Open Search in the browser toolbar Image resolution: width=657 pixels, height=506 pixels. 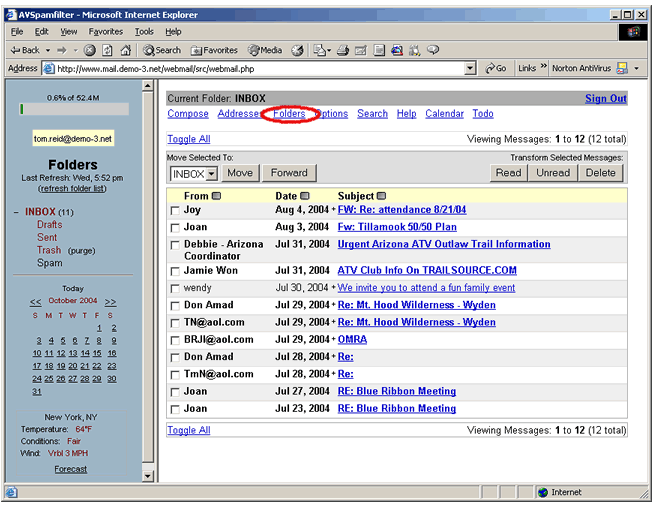(162, 50)
